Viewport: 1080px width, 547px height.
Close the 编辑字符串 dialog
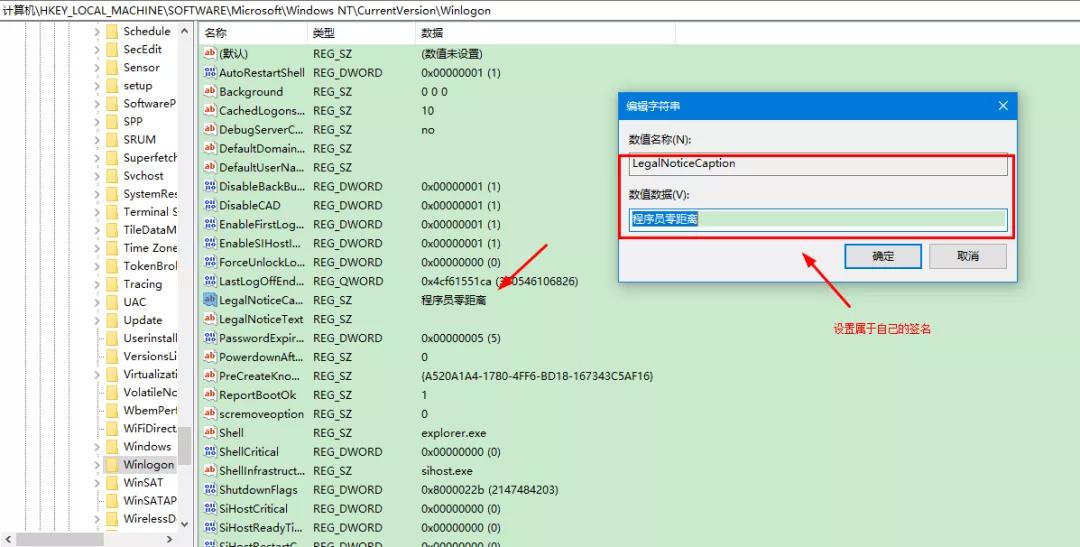1003,106
